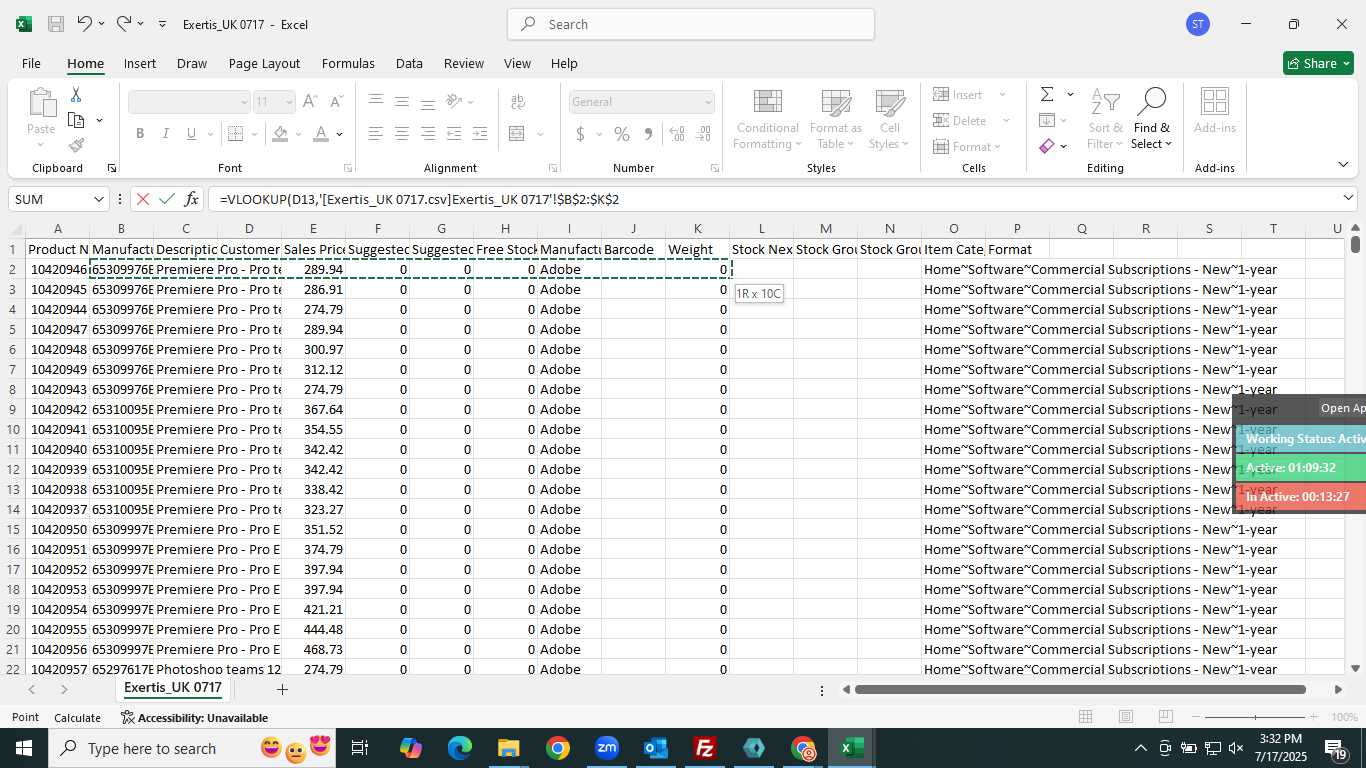The height and width of the screenshot is (768, 1366).
Task: Switch to the Insert tab
Action: [x=140, y=63]
